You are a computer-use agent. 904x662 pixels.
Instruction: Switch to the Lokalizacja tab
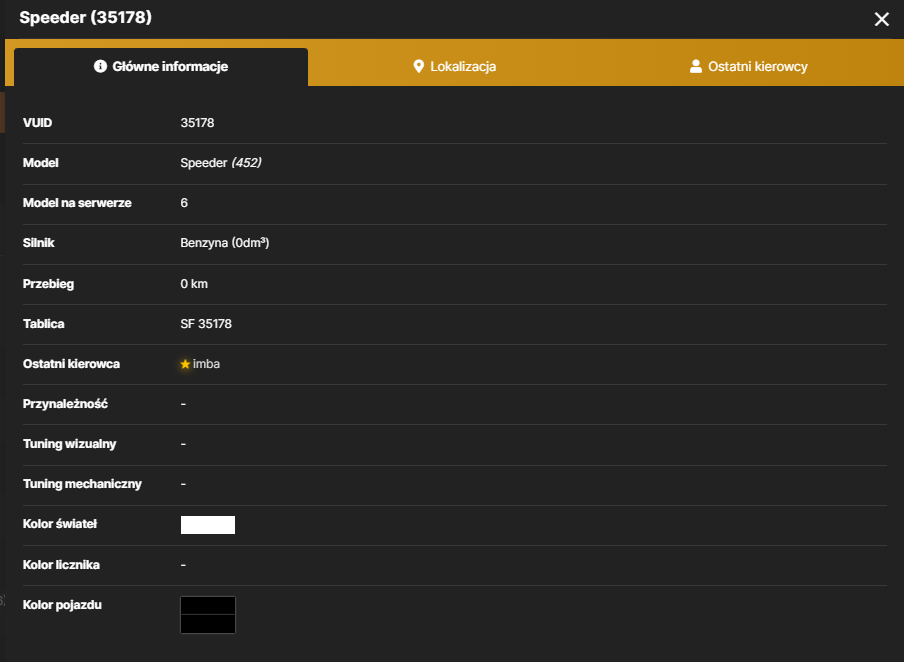(x=455, y=67)
